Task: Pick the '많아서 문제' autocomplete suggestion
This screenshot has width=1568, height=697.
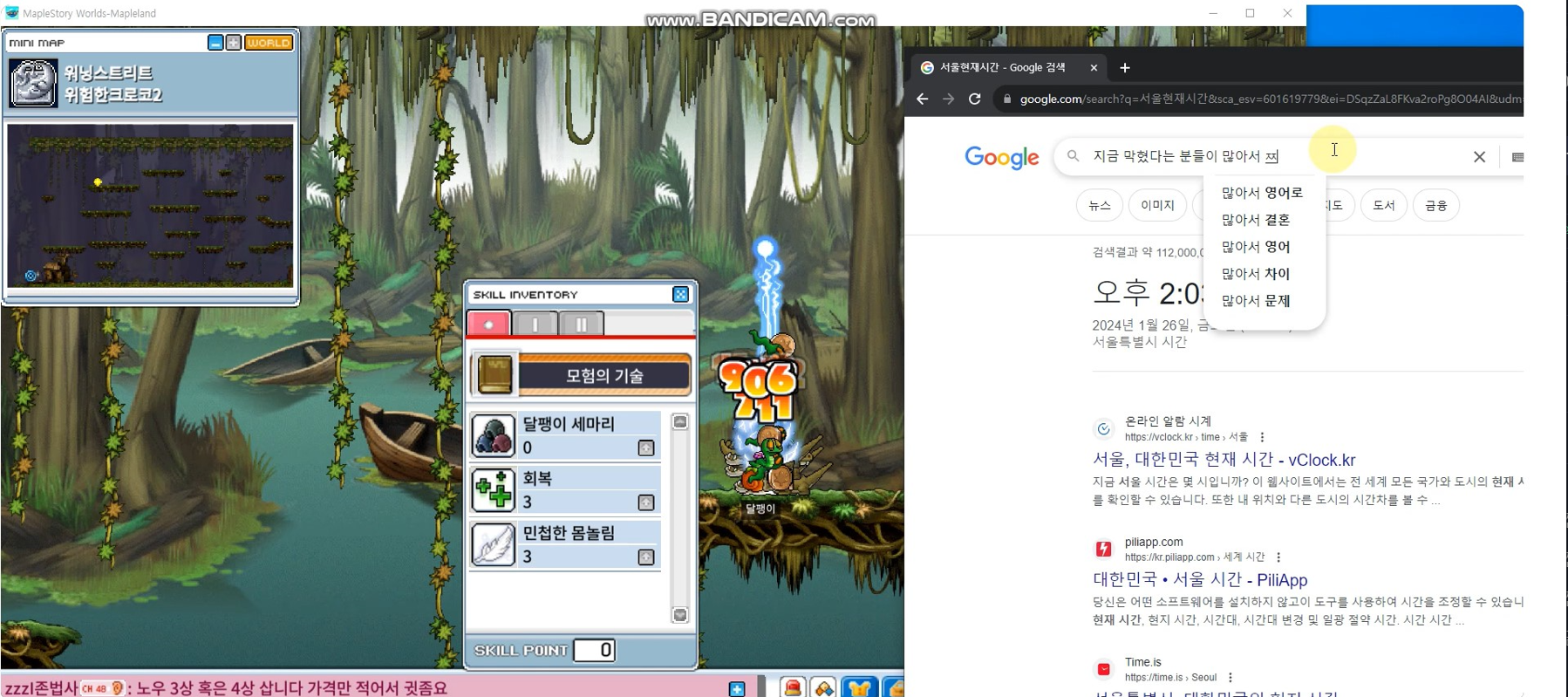Action: coord(1255,301)
